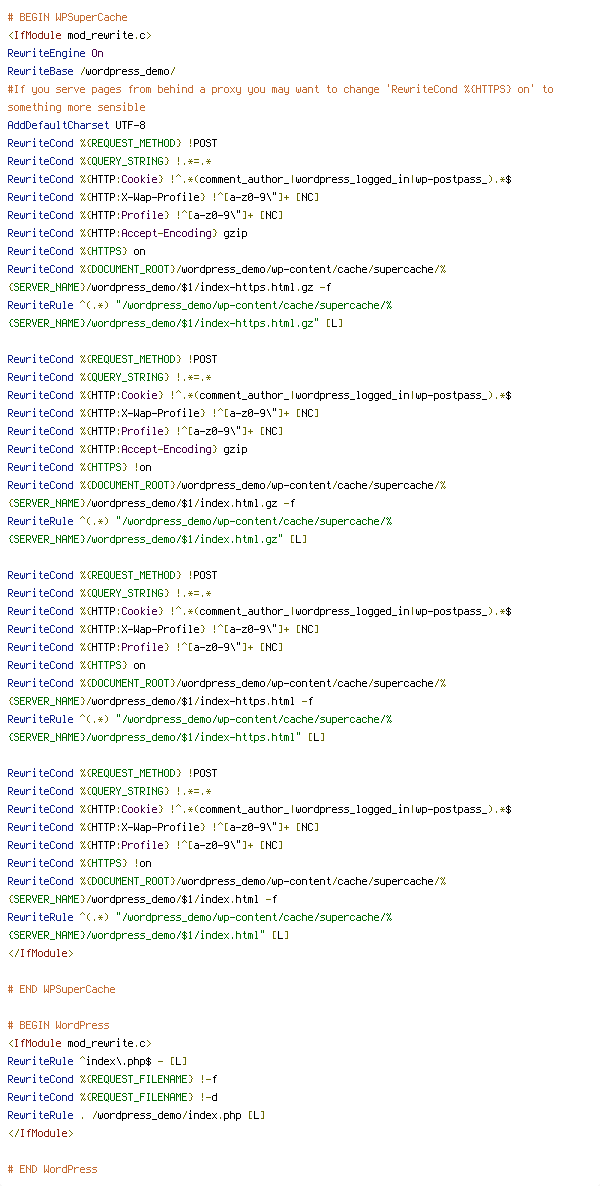Click the line ending 'index.html" [L]'
Image resolution: width=600 pixels, height=1186 pixels.
pos(148,936)
